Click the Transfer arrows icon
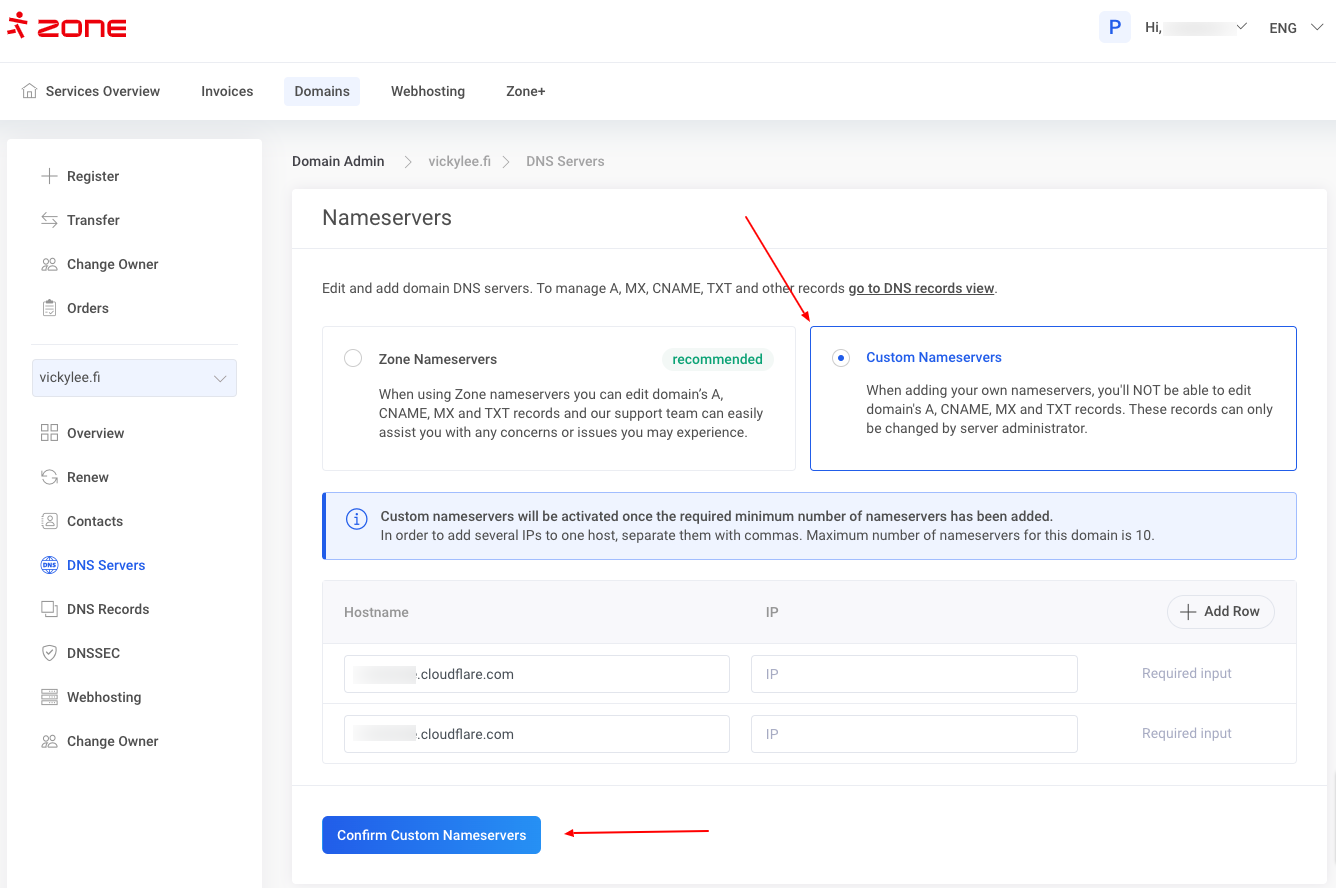The height and width of the screenshot is (888, 1336). tap(49, 220)
